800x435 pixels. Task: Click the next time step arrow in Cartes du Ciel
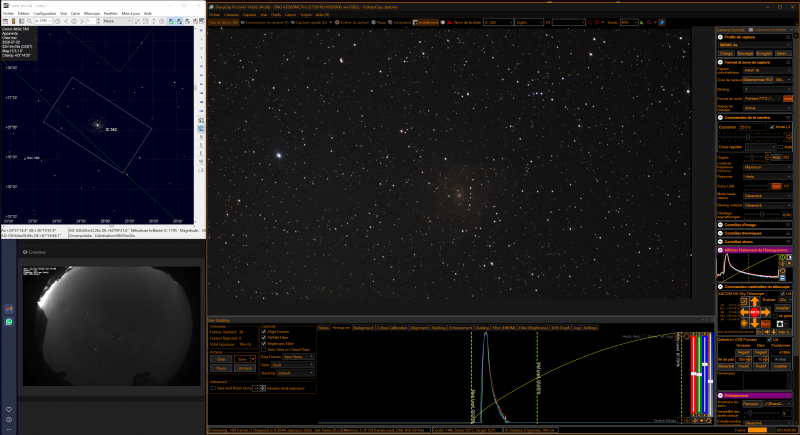[x=82, y=21]
